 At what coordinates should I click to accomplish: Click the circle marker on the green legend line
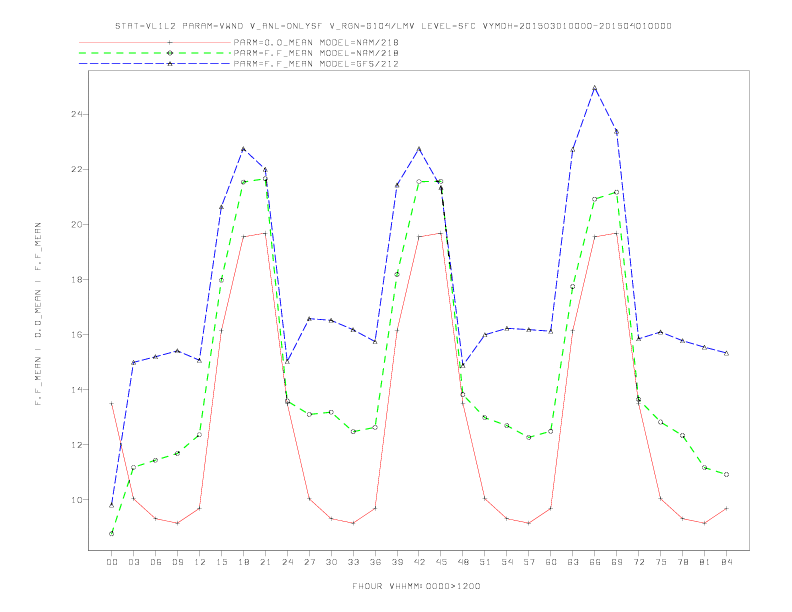[170, 53]
